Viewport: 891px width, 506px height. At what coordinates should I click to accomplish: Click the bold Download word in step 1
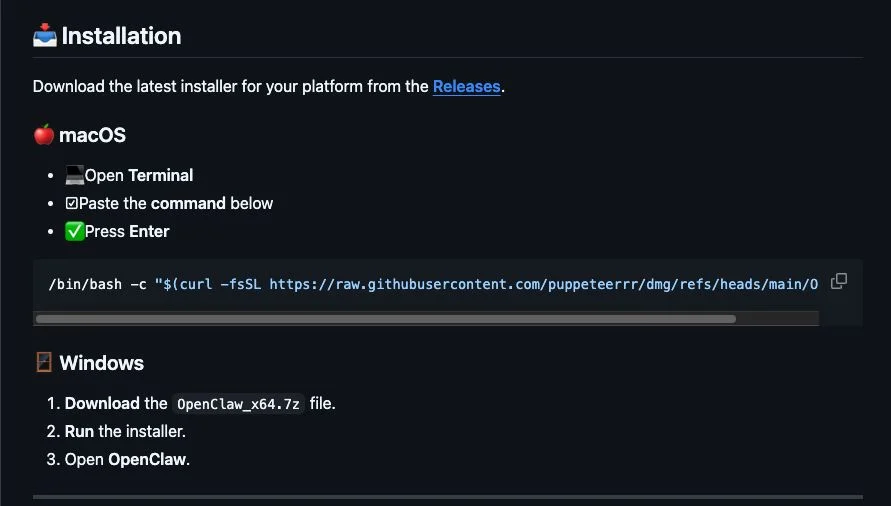point(102,404)
